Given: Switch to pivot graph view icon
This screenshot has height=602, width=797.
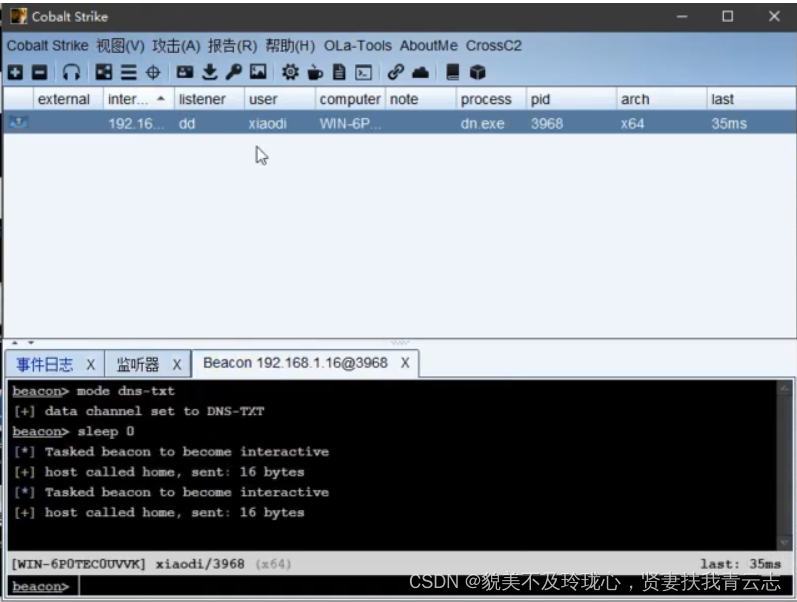Looking at the screenshot, I should [x=104, y=72].
